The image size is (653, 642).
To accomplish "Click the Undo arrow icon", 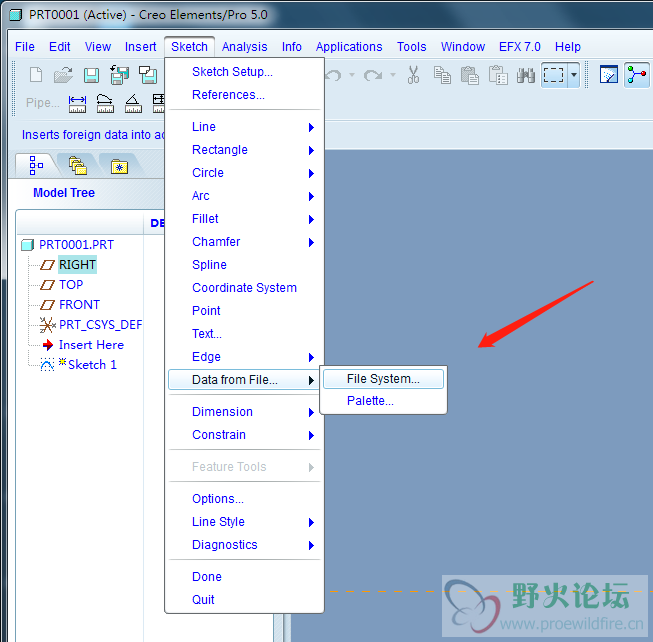I will pos(333,75).
